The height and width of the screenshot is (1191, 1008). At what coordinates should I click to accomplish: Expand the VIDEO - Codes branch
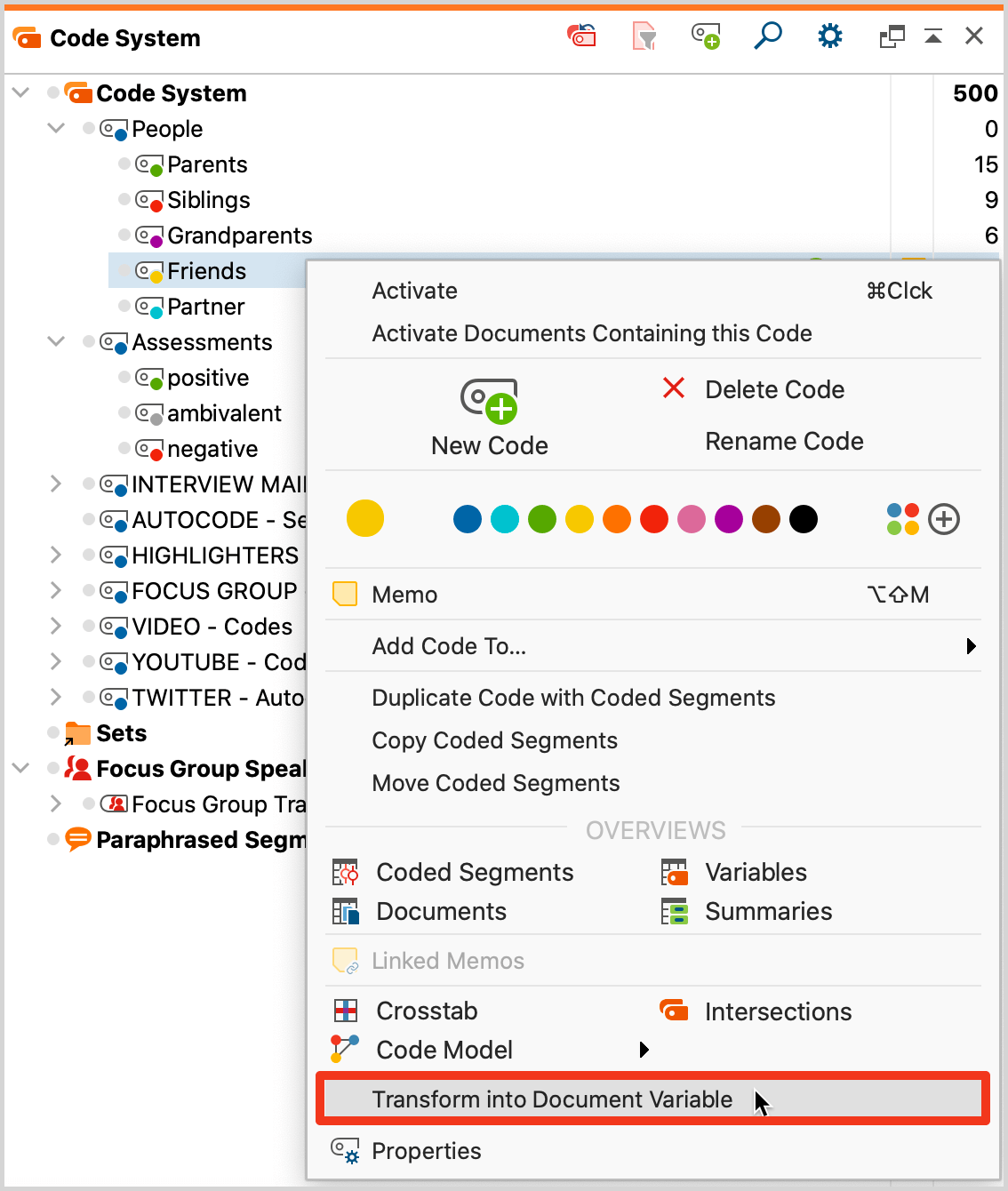[56, 626]
